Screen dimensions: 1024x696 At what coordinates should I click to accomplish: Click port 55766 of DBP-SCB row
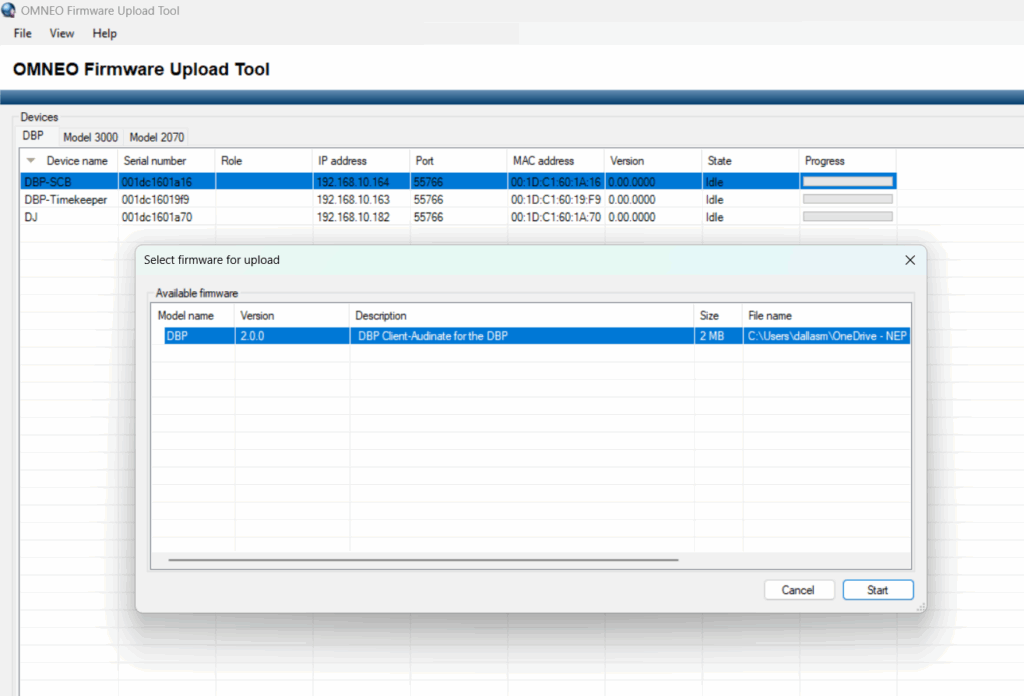428,182
